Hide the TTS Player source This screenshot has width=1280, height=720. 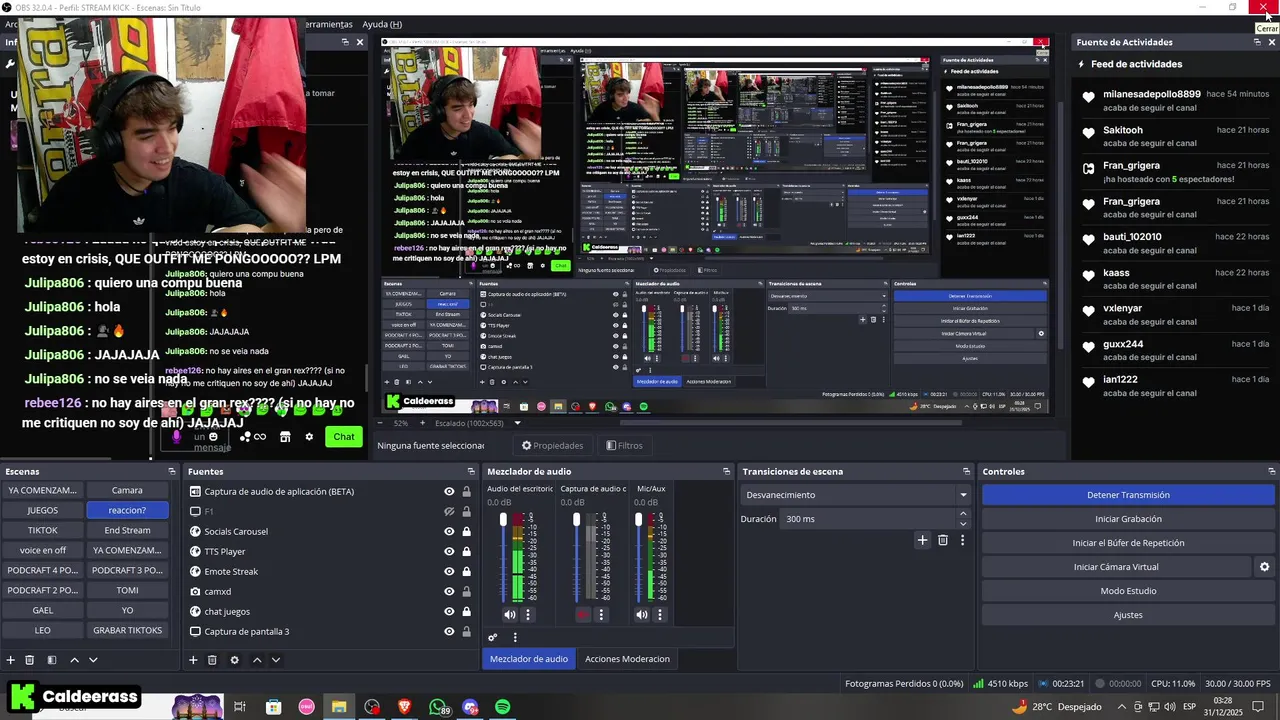point(449,551)
